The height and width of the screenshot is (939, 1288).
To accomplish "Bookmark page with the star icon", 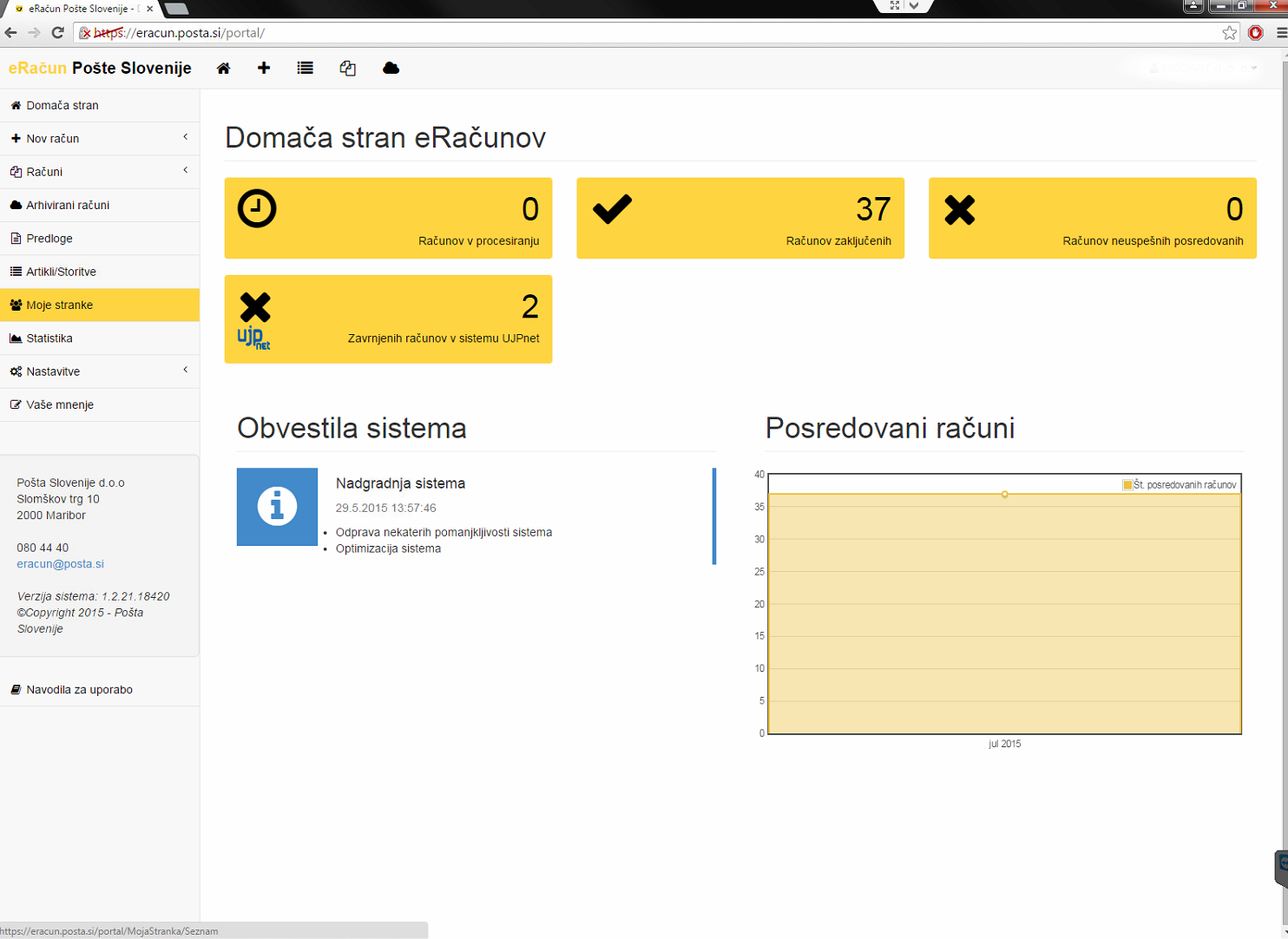I will [1230, 33].
